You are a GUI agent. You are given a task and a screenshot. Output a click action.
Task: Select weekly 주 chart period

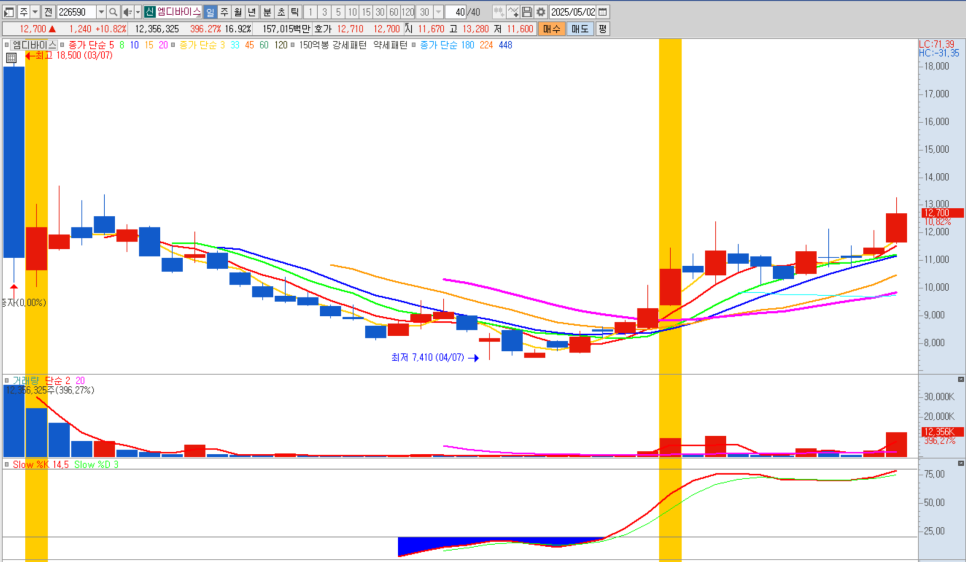pyautogui.click(x=224, y=12)
